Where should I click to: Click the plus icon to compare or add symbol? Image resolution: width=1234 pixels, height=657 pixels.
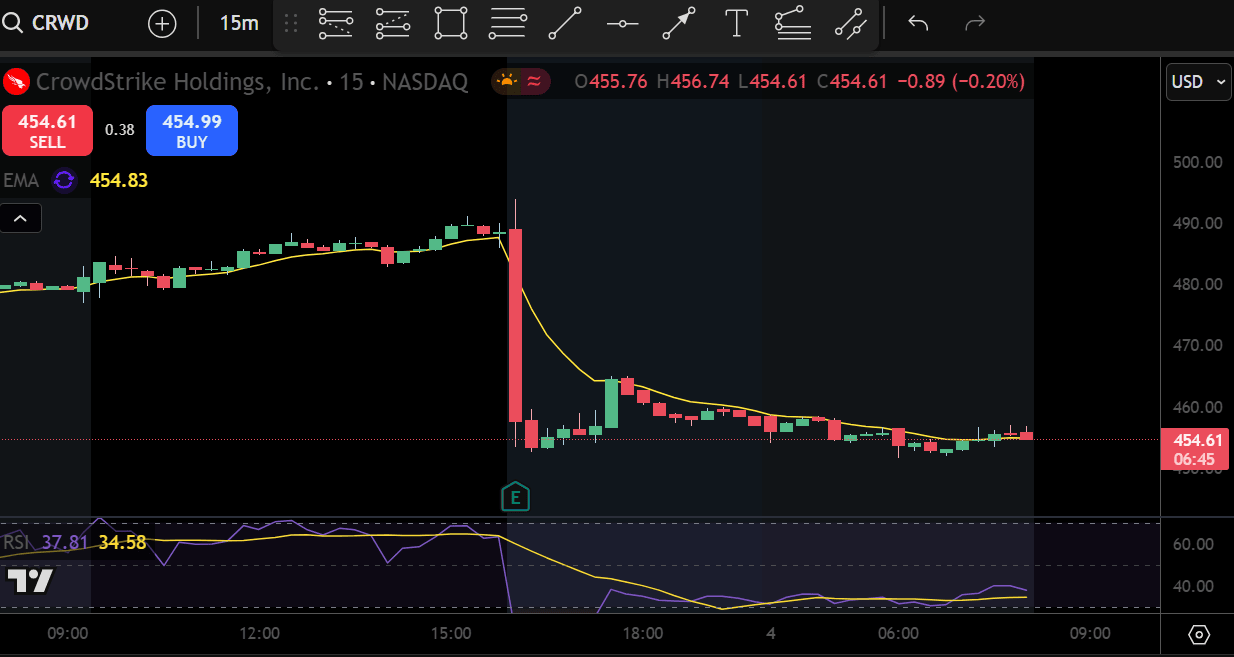pos(162,23)
